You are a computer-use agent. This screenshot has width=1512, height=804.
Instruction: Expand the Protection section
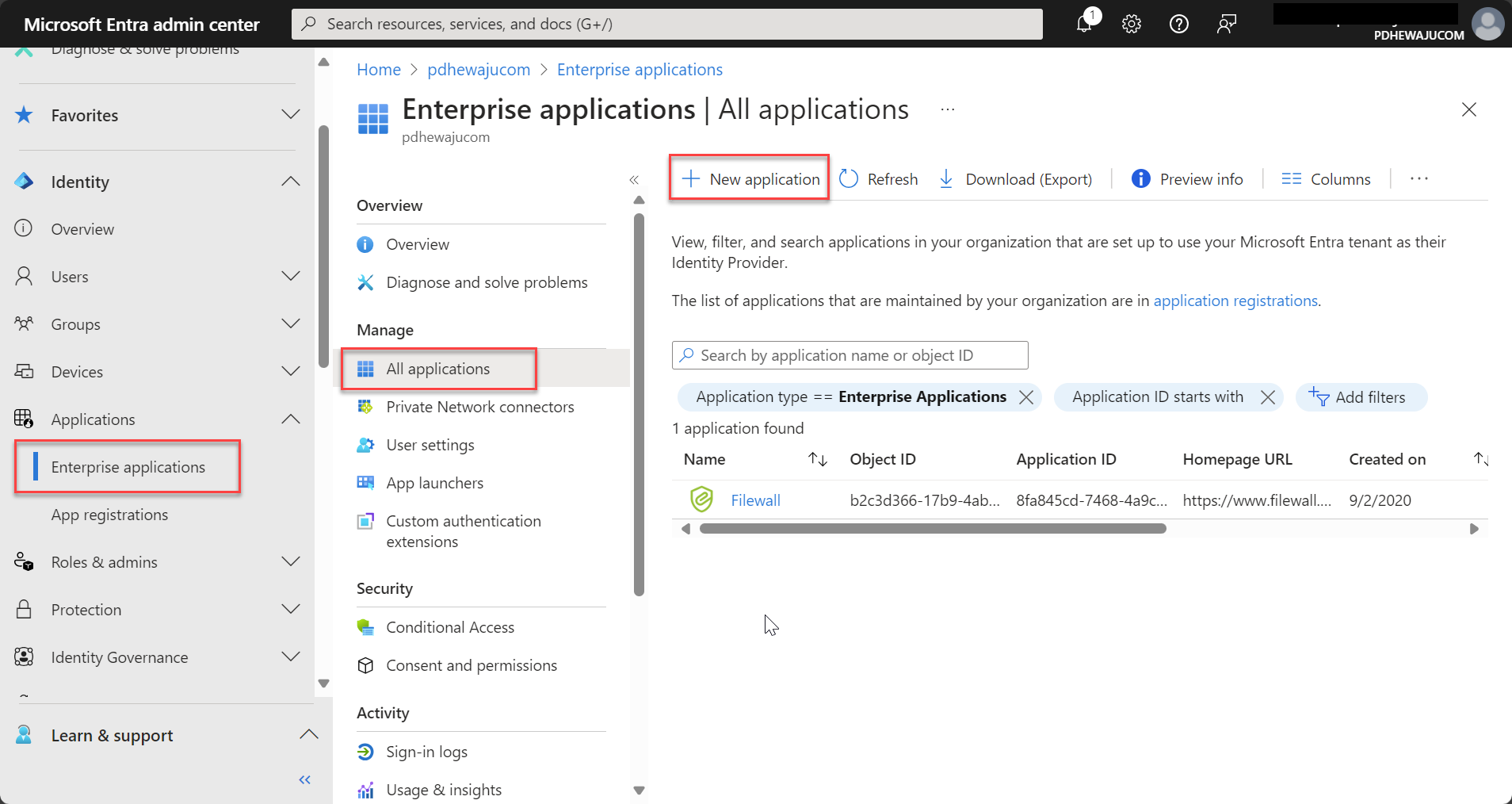pyautogui.click(x=291, y=609)
